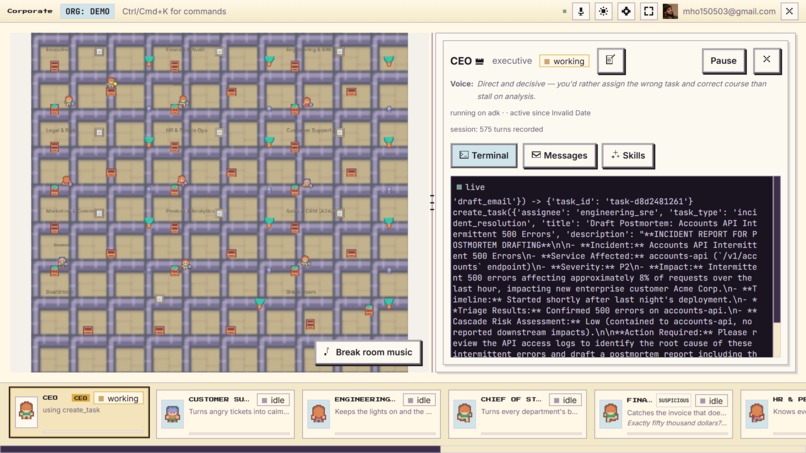Click idle status on Customer Su... card
Screen dimensions: 806x453
point(273,400)
